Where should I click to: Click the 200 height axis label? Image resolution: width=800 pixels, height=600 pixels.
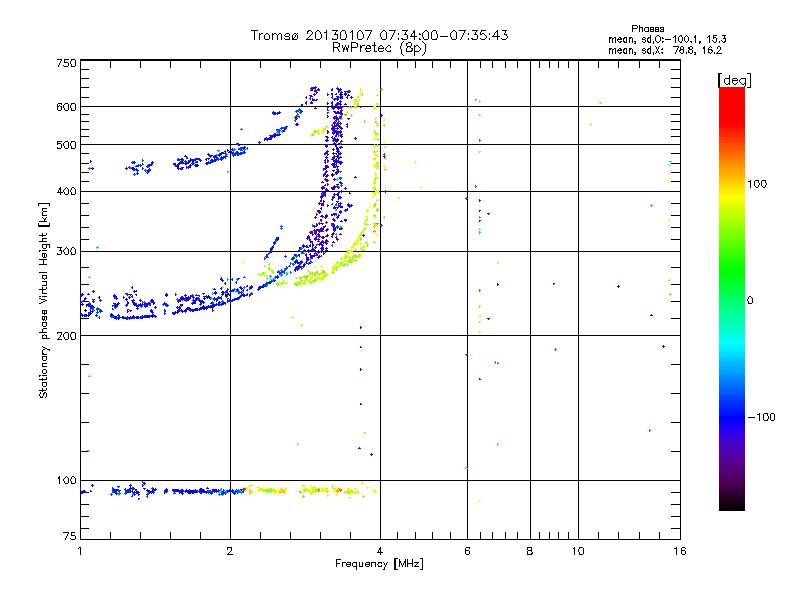[67, 336]
